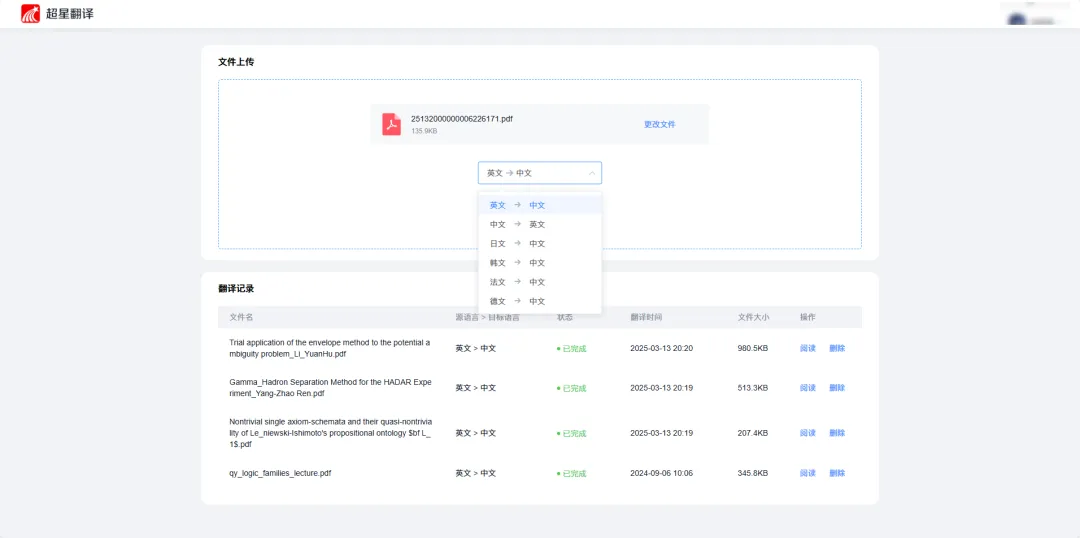This screenshot has height=538, width=1080.
Task: Select 中文 → 英文 option
Action: (517, 224)
